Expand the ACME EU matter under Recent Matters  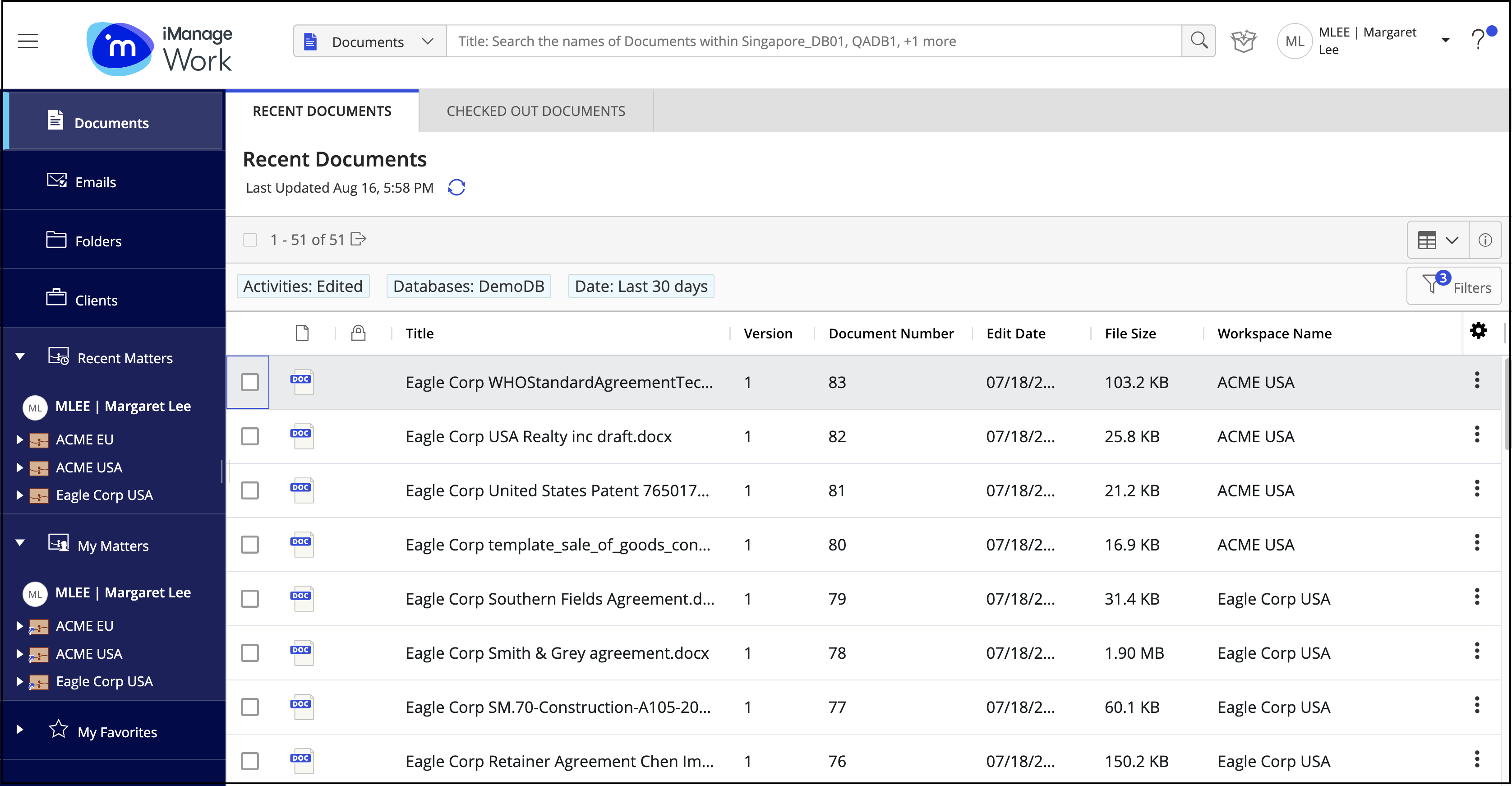pyautogui.click(x=19, y=439)
